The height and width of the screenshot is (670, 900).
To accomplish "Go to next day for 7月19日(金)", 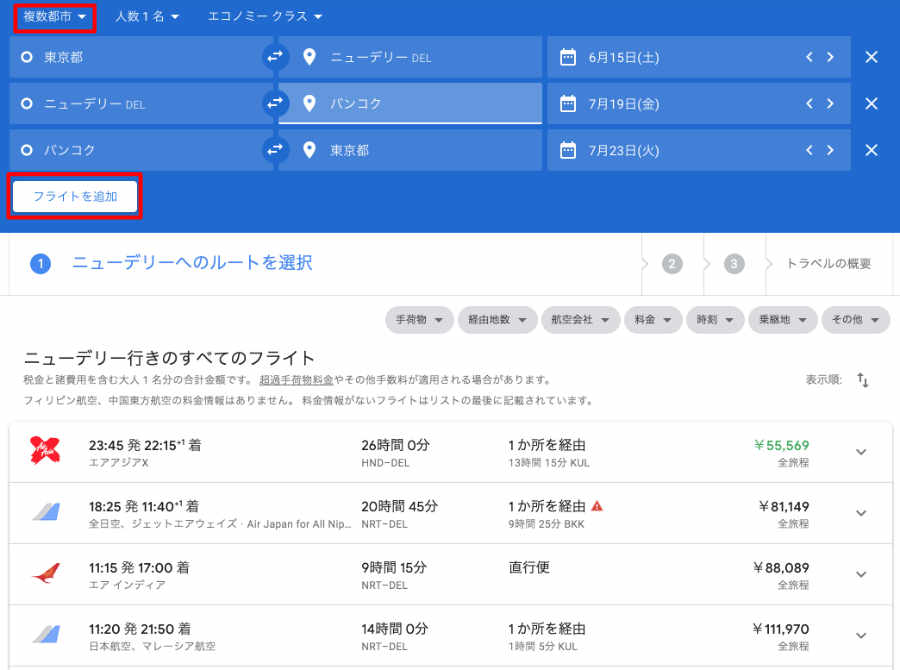I will [830, 103].
